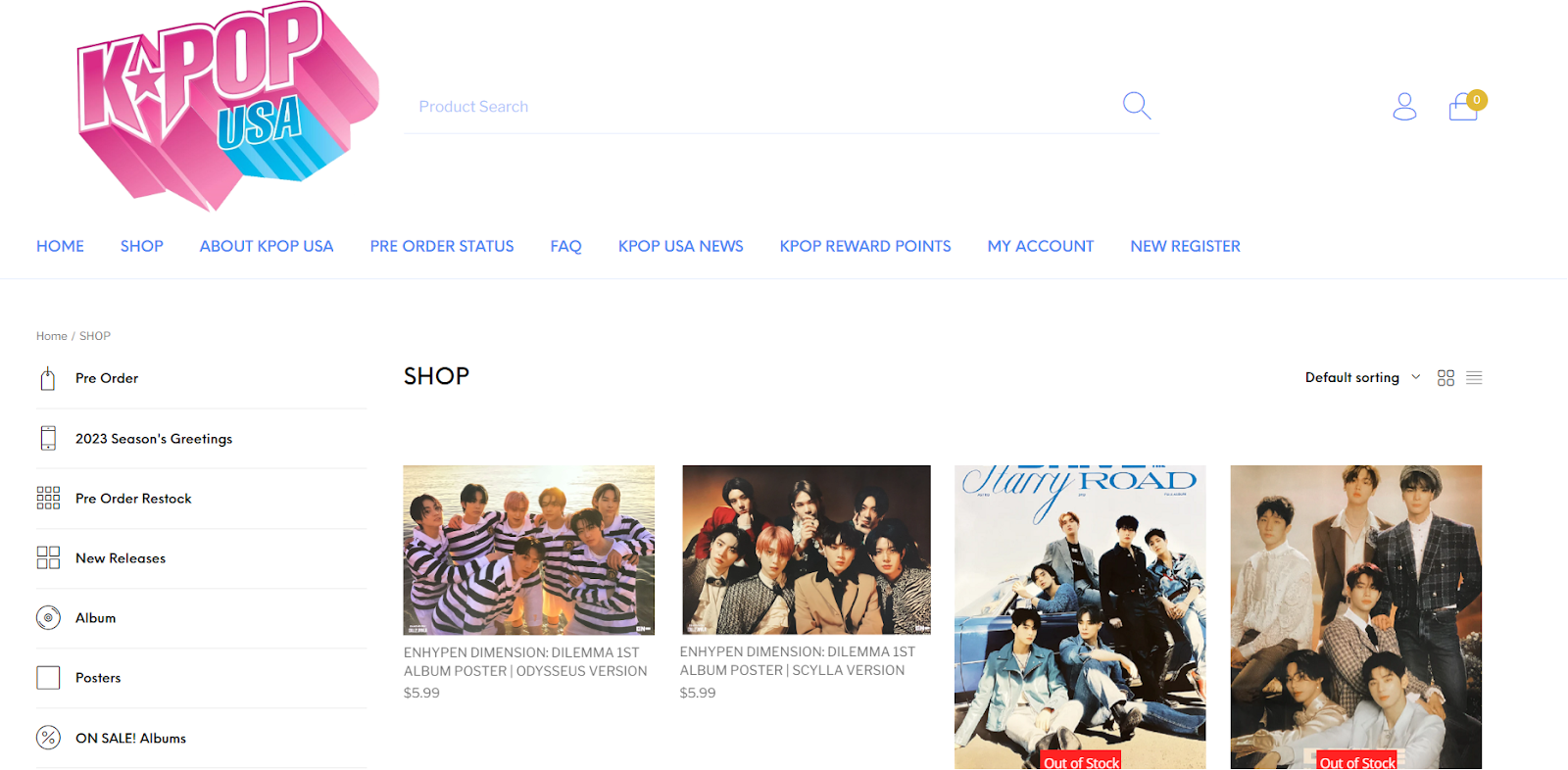Switch to grid view layout icon
Image resolution: width=1568 pixels, height=770 pixels.
pos(1445,378)
